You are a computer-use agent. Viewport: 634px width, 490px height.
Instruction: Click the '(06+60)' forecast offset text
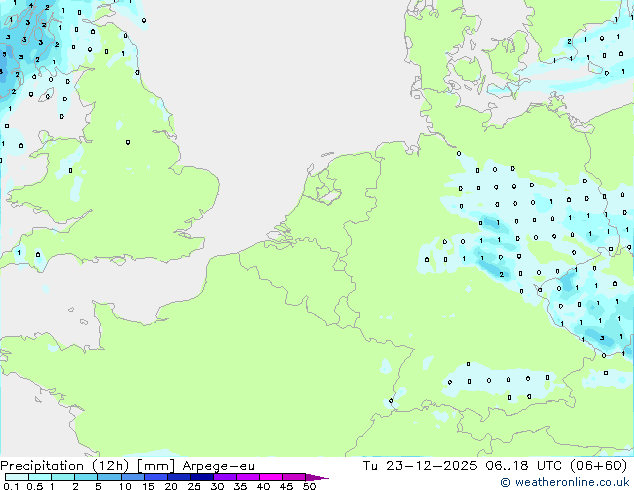pyautogui.click(x=598, y=465)
